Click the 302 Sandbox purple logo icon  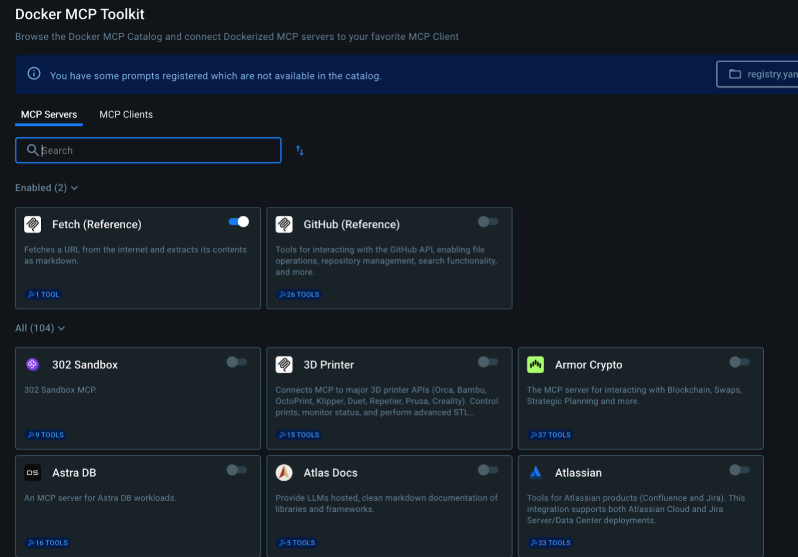tap(33, 365)
